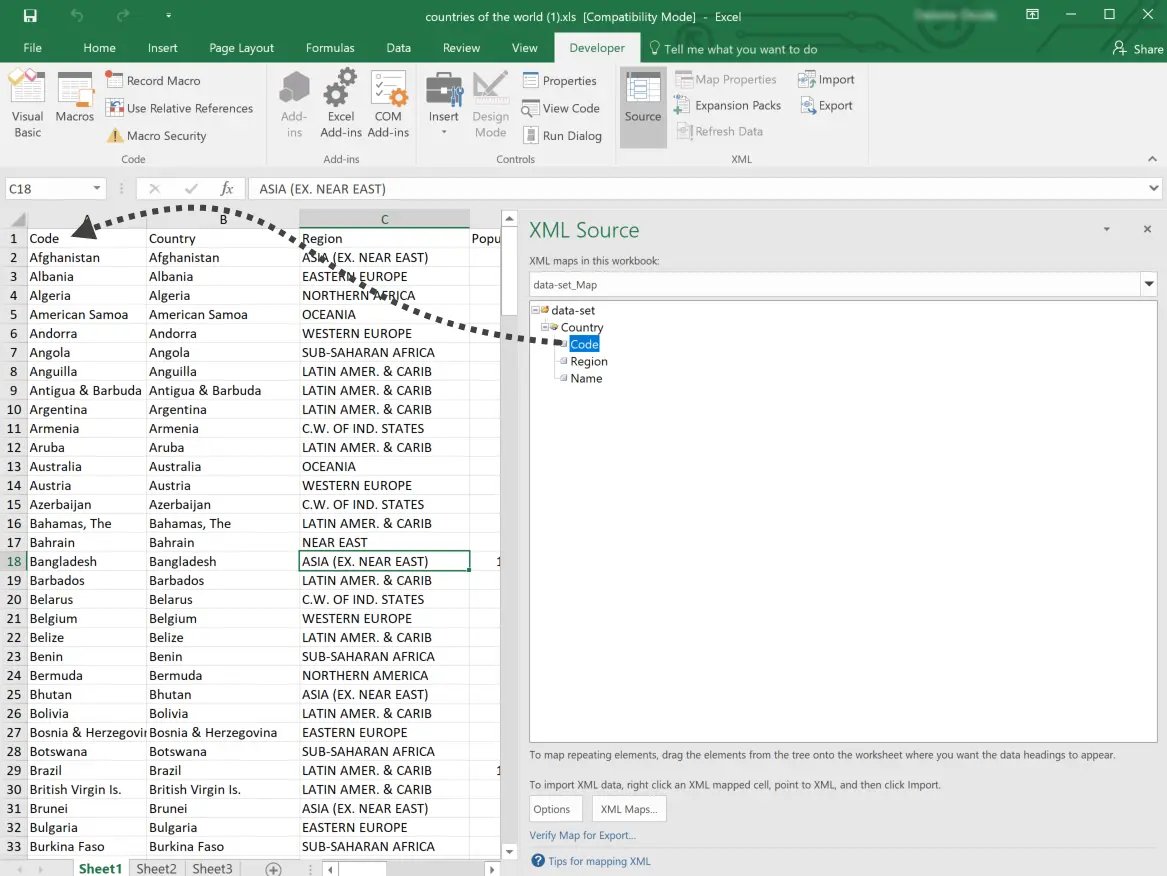Open XML Source task pane options arrow
Screen dimensions: 1167x876
(x=1107, y=229)
